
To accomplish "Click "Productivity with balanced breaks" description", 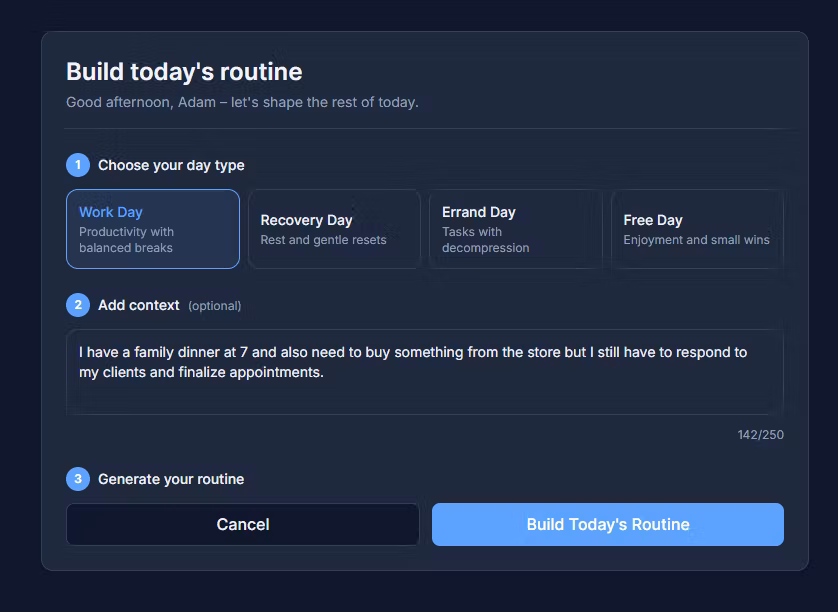I will pos(127,240).
